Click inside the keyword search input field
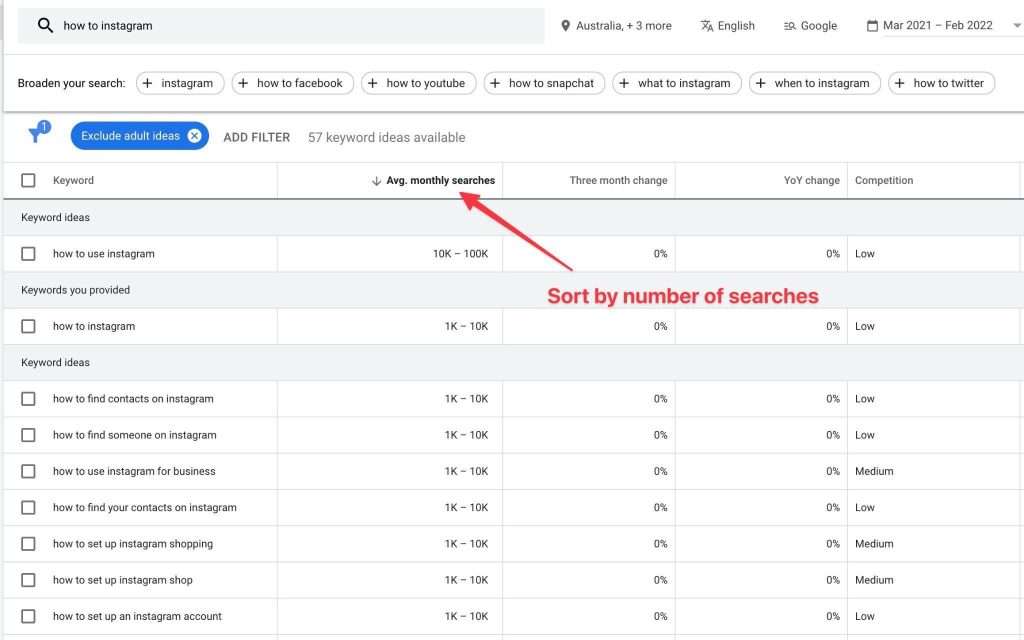The height and width of the screenshot is (640, 1024). 200,25
